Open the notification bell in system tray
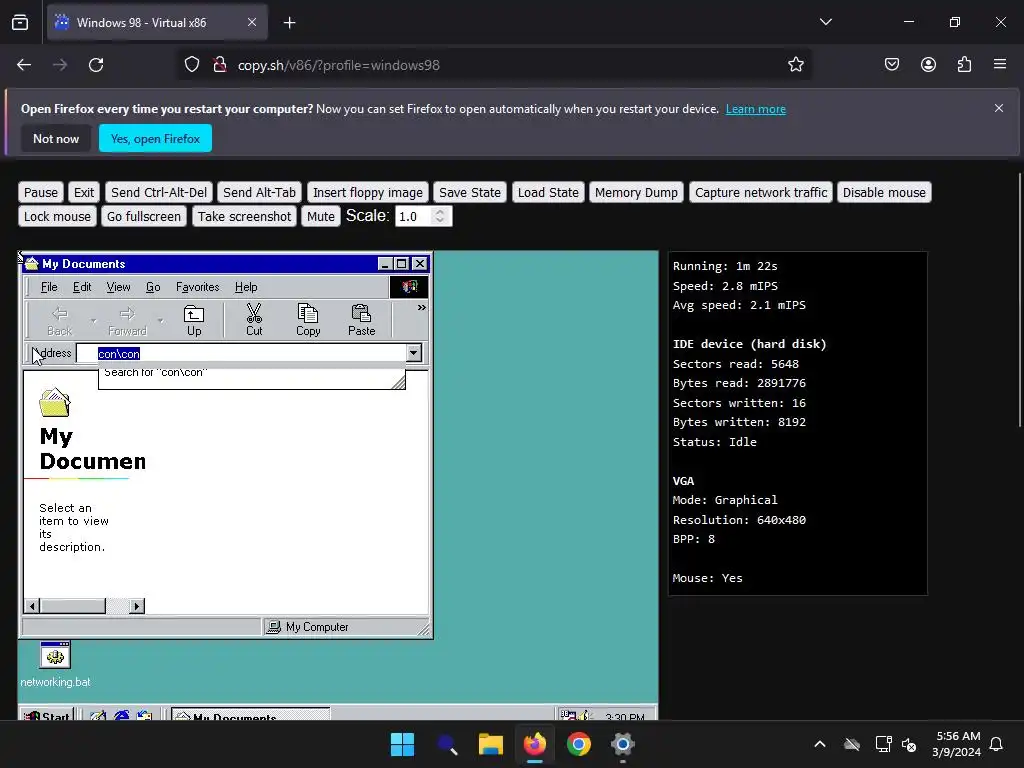Image resolution: width=1024 pixels, height=768 pixels. pos(996,744)
